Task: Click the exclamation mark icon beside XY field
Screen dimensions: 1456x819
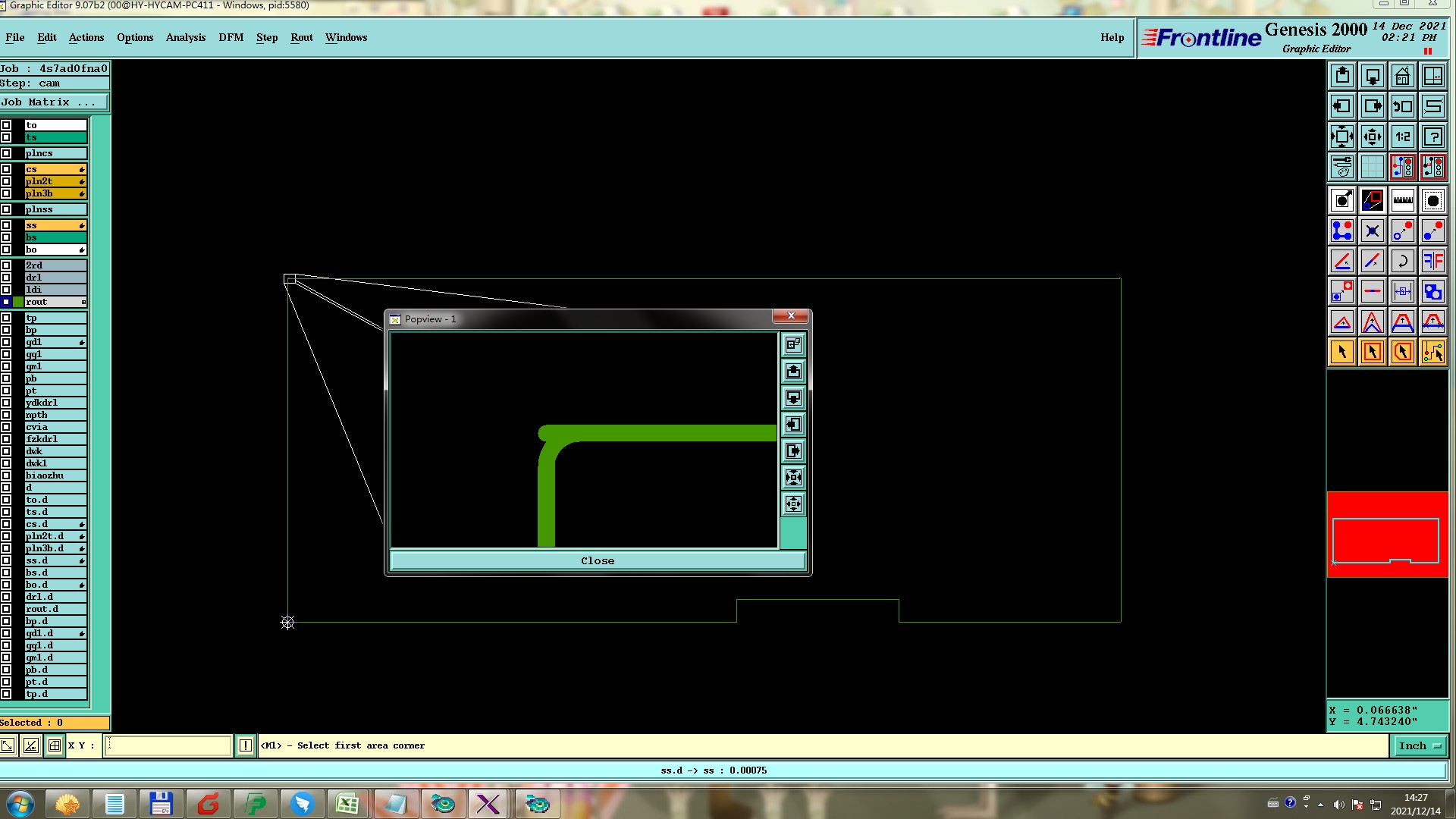Action: (246, 745)
